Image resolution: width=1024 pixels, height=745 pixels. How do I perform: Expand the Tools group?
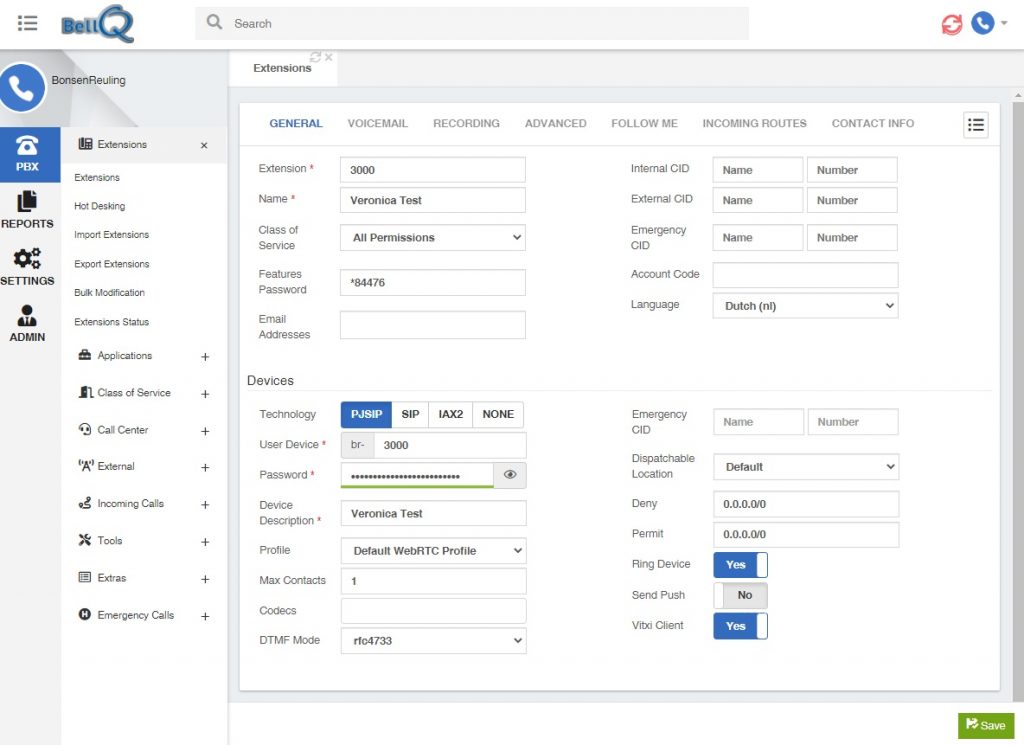[205, 542]
